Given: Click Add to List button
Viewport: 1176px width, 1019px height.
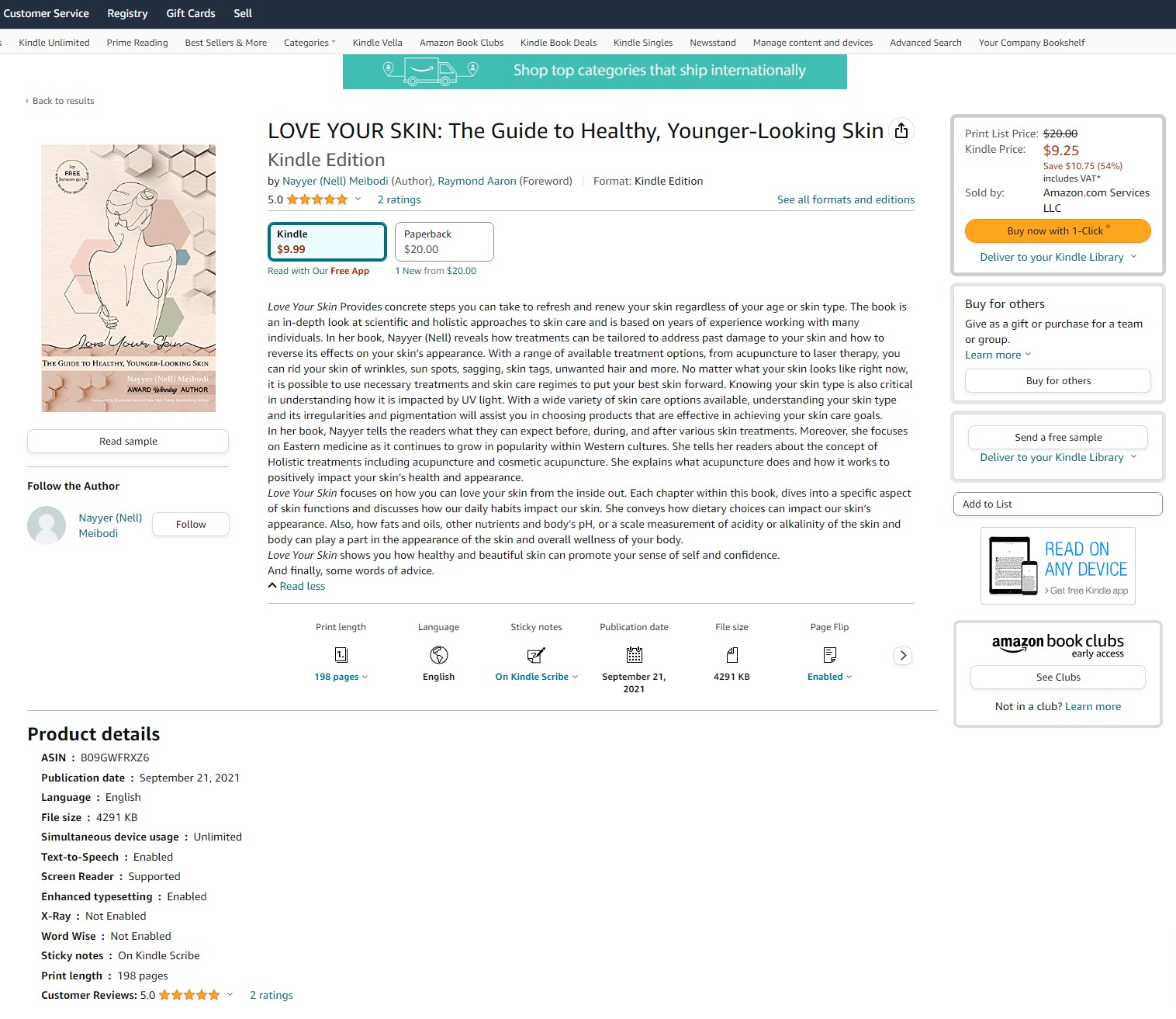Looking at the screenshot, I should coord(1058,504).
